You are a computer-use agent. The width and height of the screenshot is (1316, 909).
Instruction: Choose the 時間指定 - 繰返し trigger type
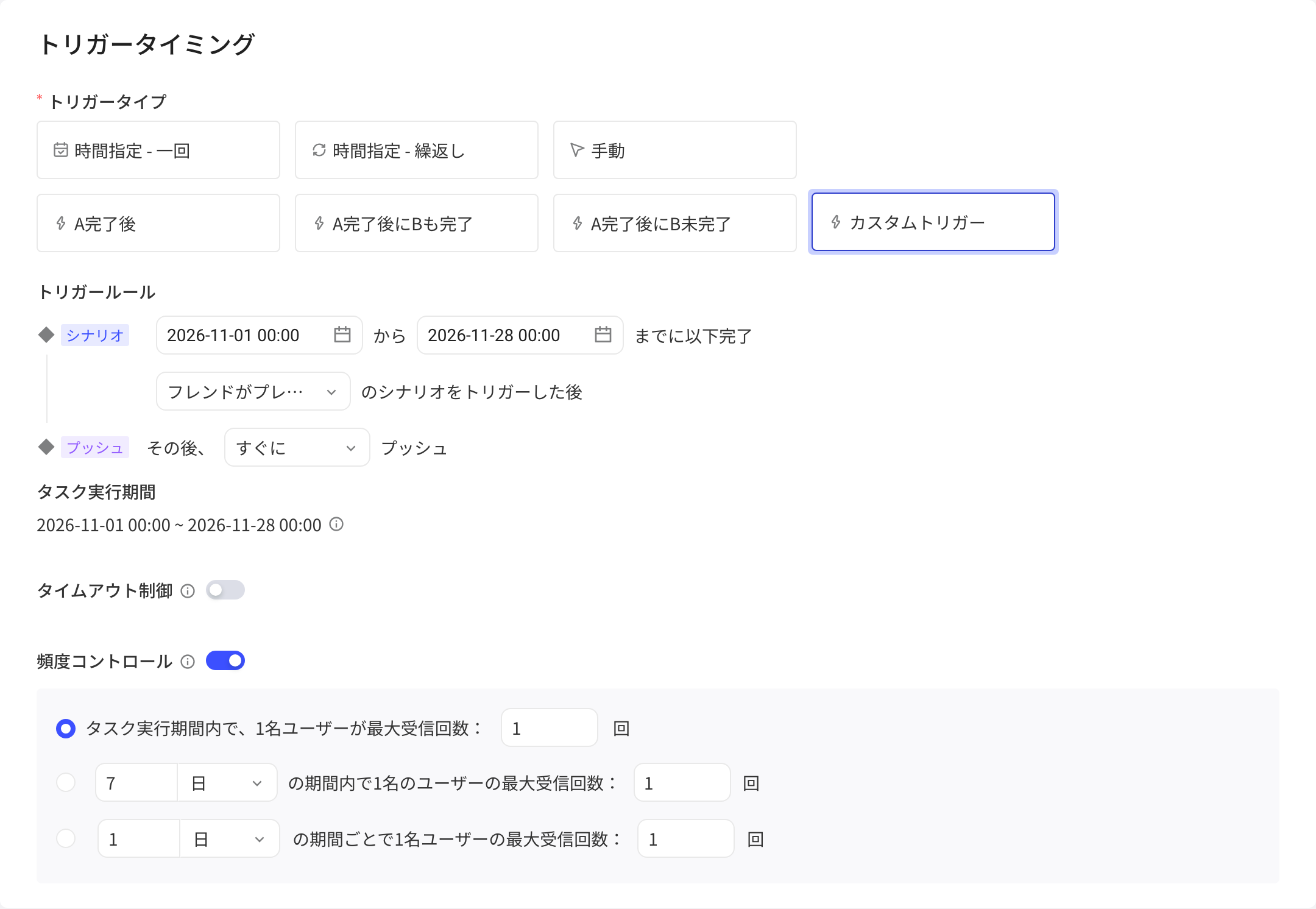(x=417, y=150)
